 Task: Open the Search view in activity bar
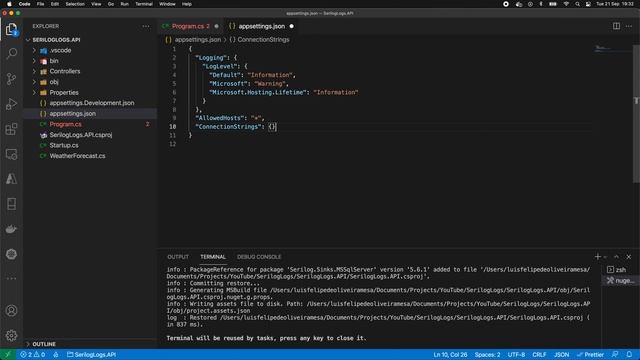11,53
